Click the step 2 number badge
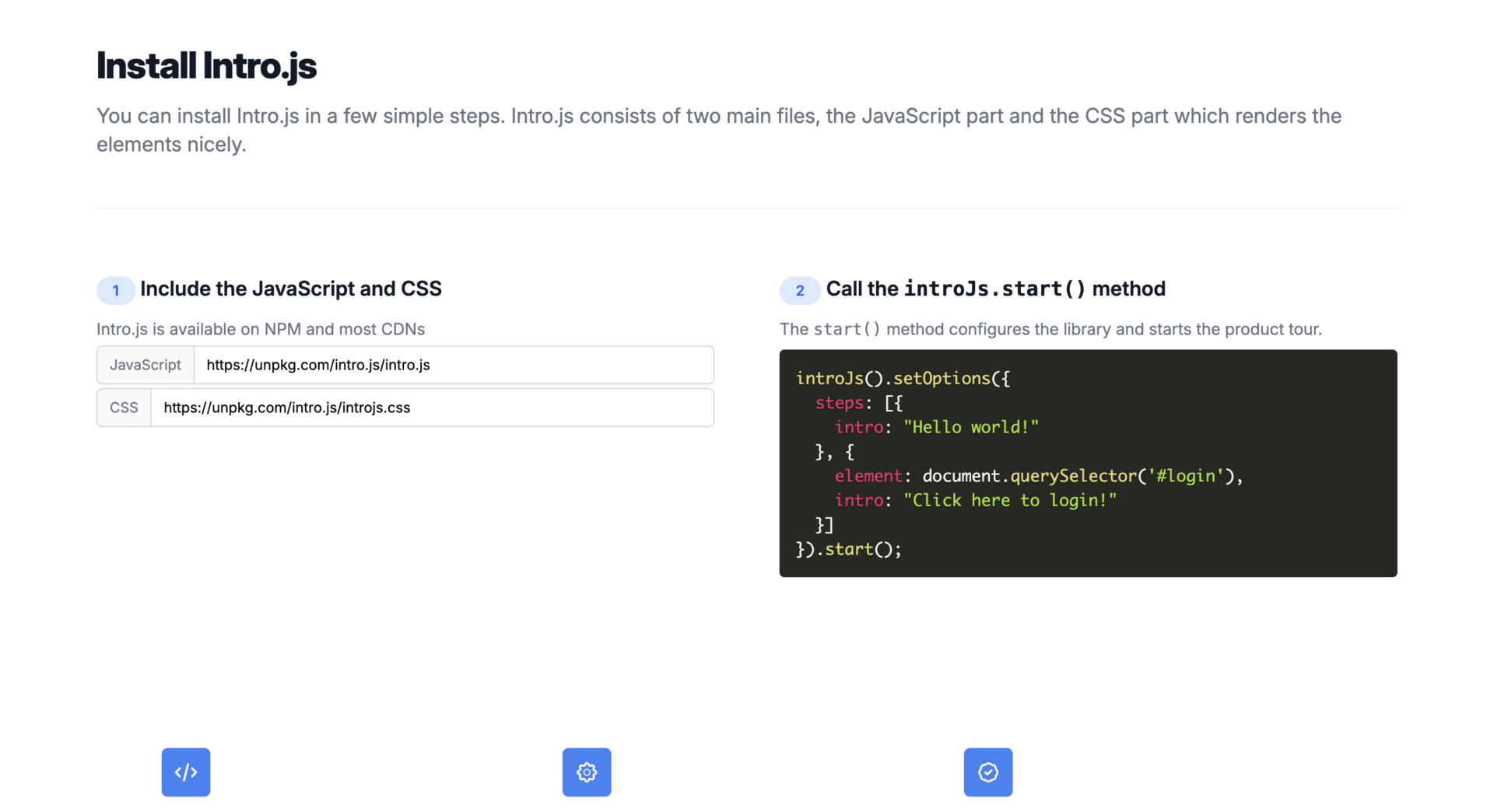The height and width of the screenshot is (812, 1494). click(800, 290)
